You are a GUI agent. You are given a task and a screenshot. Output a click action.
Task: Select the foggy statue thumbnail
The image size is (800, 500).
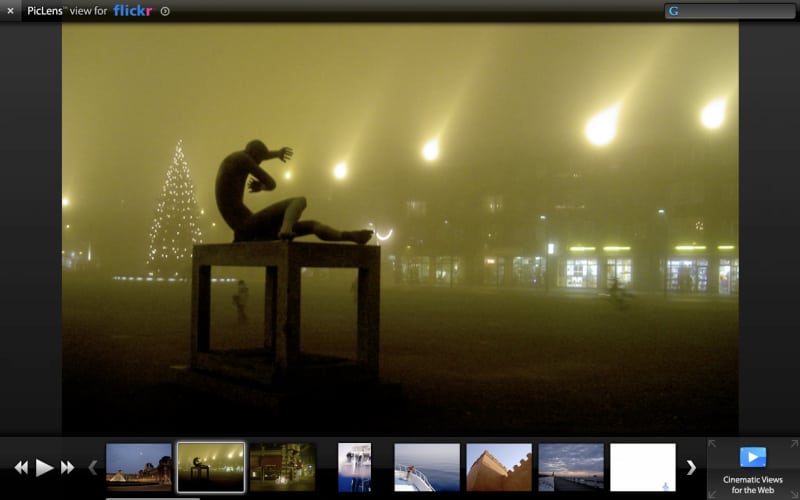pos(211,467)
